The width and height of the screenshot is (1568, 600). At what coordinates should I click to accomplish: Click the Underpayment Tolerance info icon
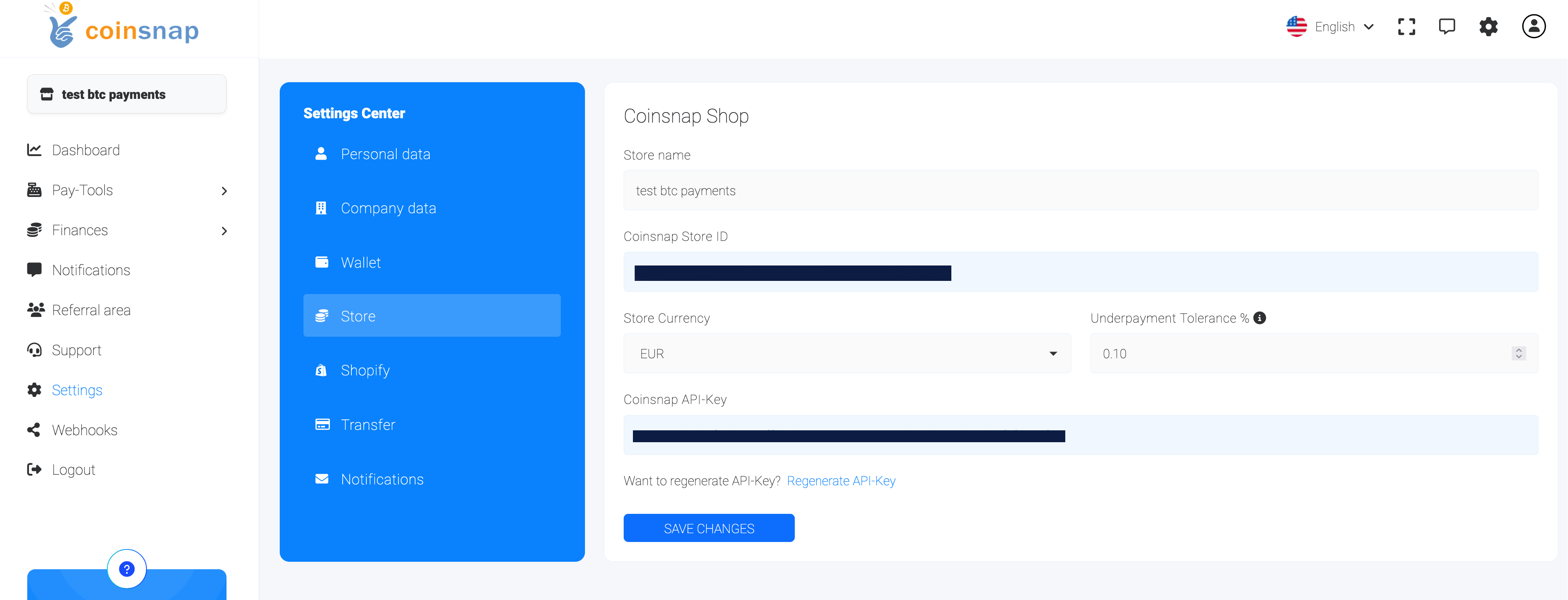pyautogui.click(x=1259, y=318)
